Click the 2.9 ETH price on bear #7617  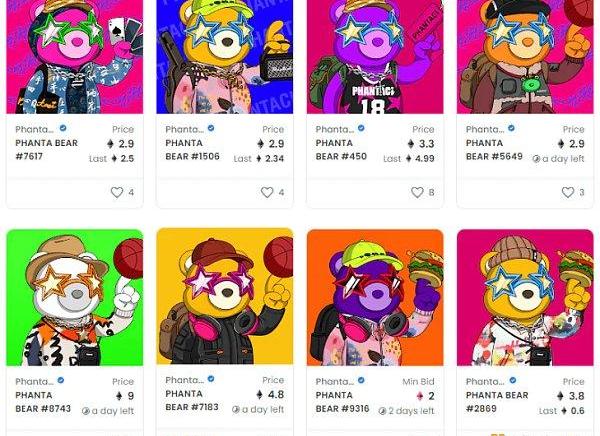[x=121, y=144]
